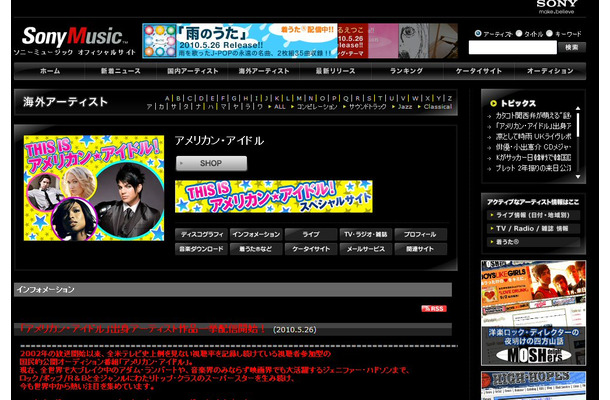Viewport: 610px width, 400px height.
Task: Click the American Idol artist image
Action: 94,188
